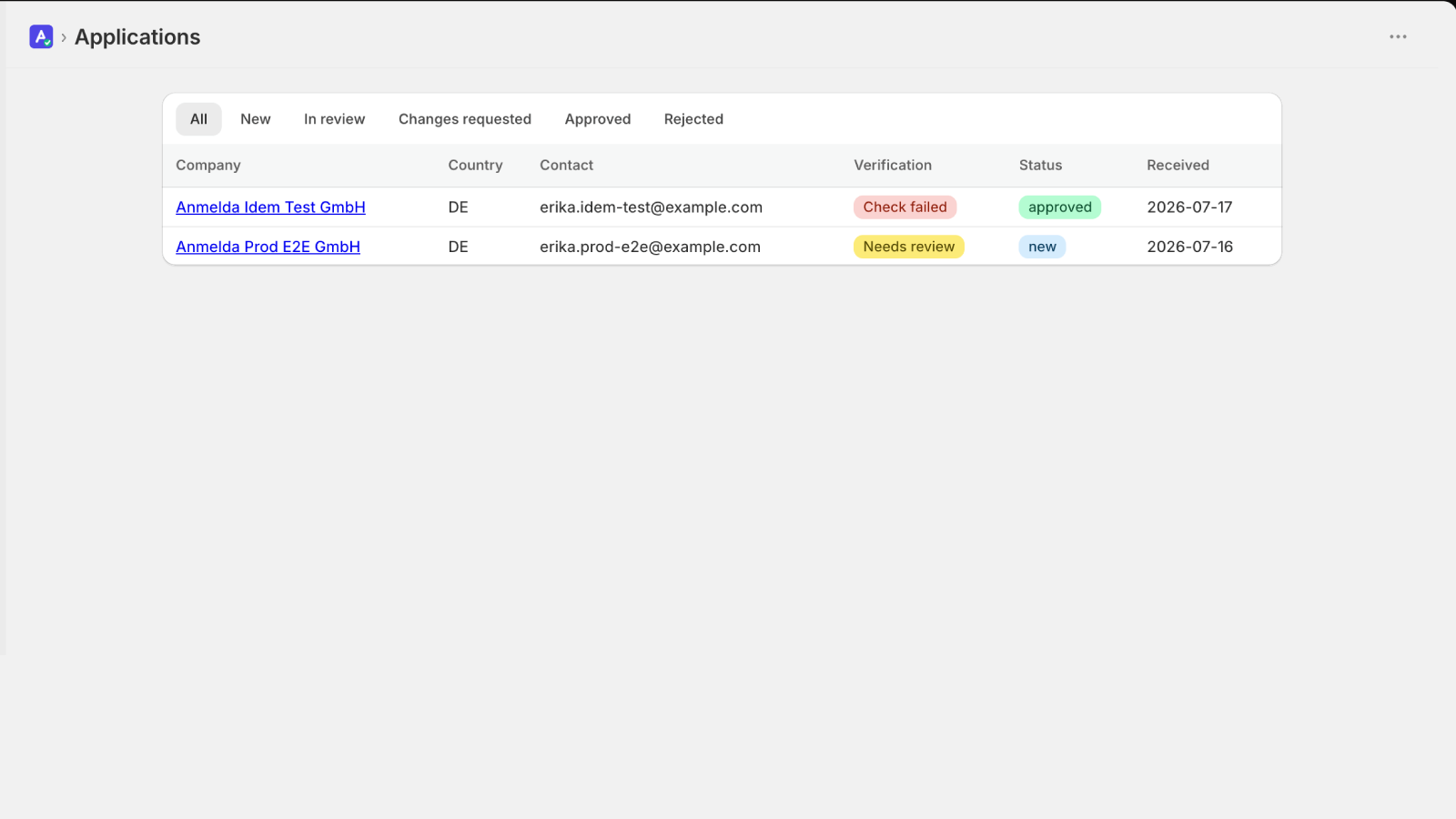1456x819 pixels.
Task: Click the breadcrumb chevron beside Applications
Action: (64, 38)
